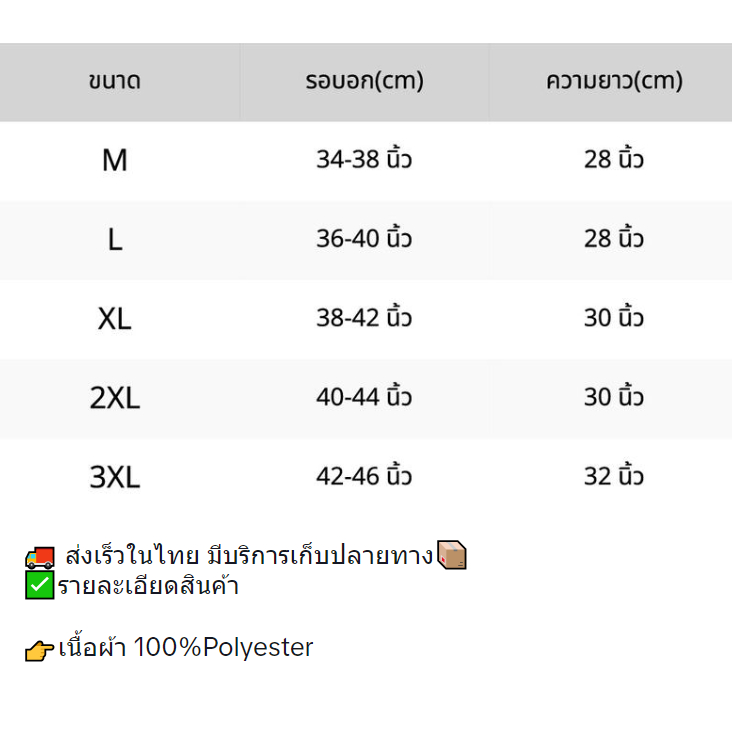Click the L size row label
Viewport: 732px width, 732px height.
pyautogui.click(x=115, y=239)
